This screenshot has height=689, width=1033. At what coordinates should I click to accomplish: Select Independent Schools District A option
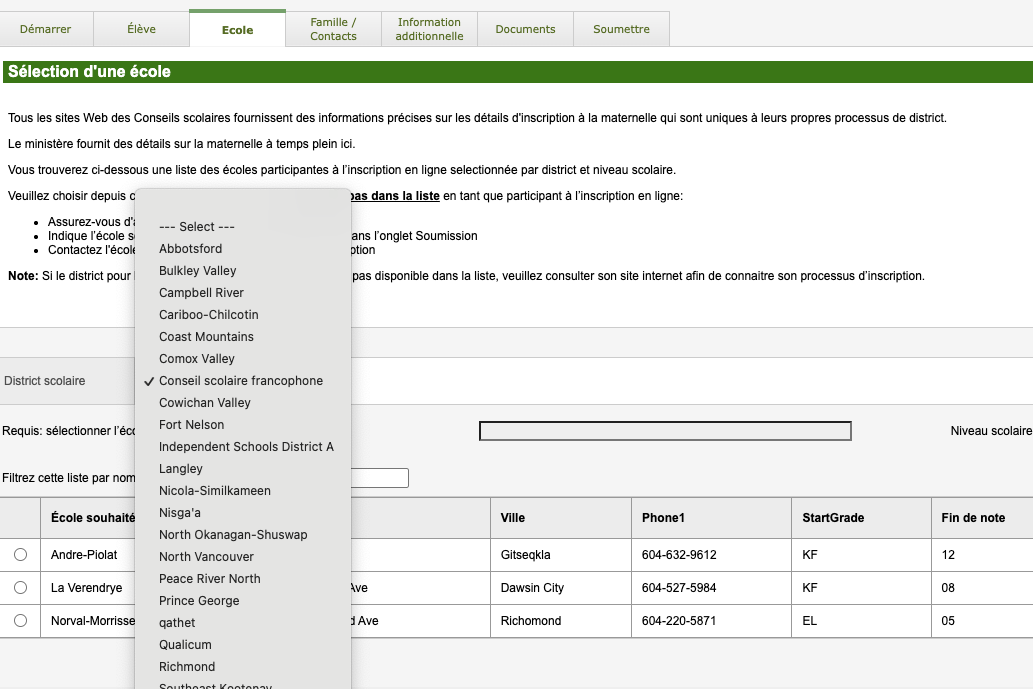[x=246, y=447]
